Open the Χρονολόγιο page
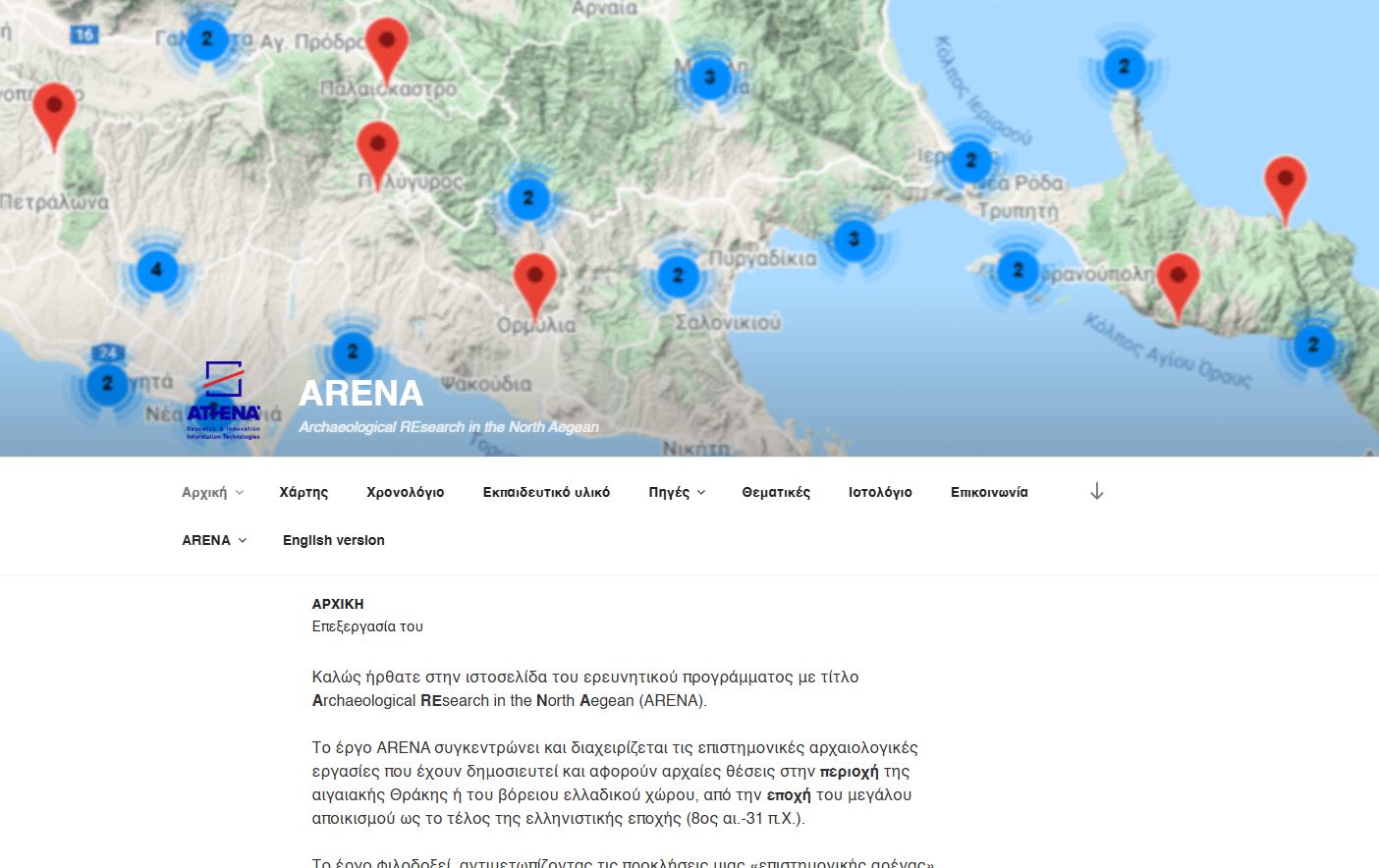This screenshot has width=1379, height=868. pos(405,493)
